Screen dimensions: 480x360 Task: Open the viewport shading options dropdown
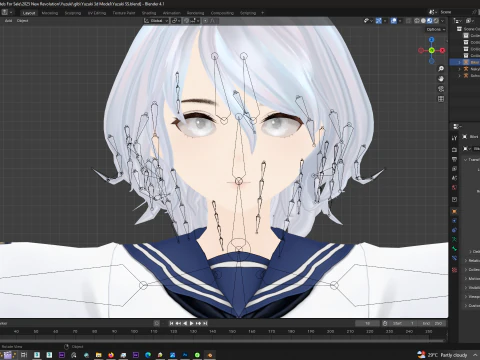[442, 21]
